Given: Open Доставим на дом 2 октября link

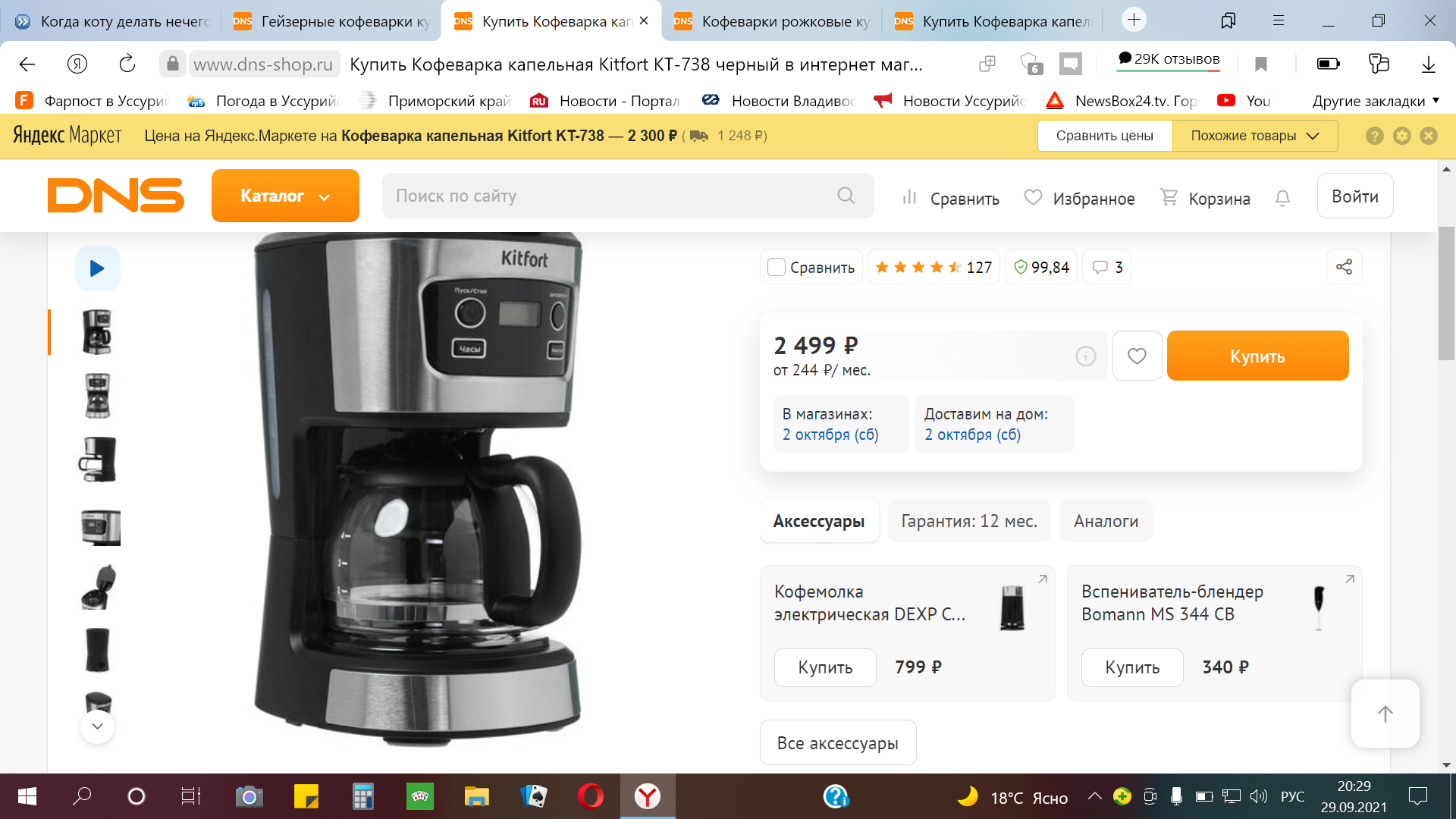Looking at the screenshot, I should pos(972,435).
